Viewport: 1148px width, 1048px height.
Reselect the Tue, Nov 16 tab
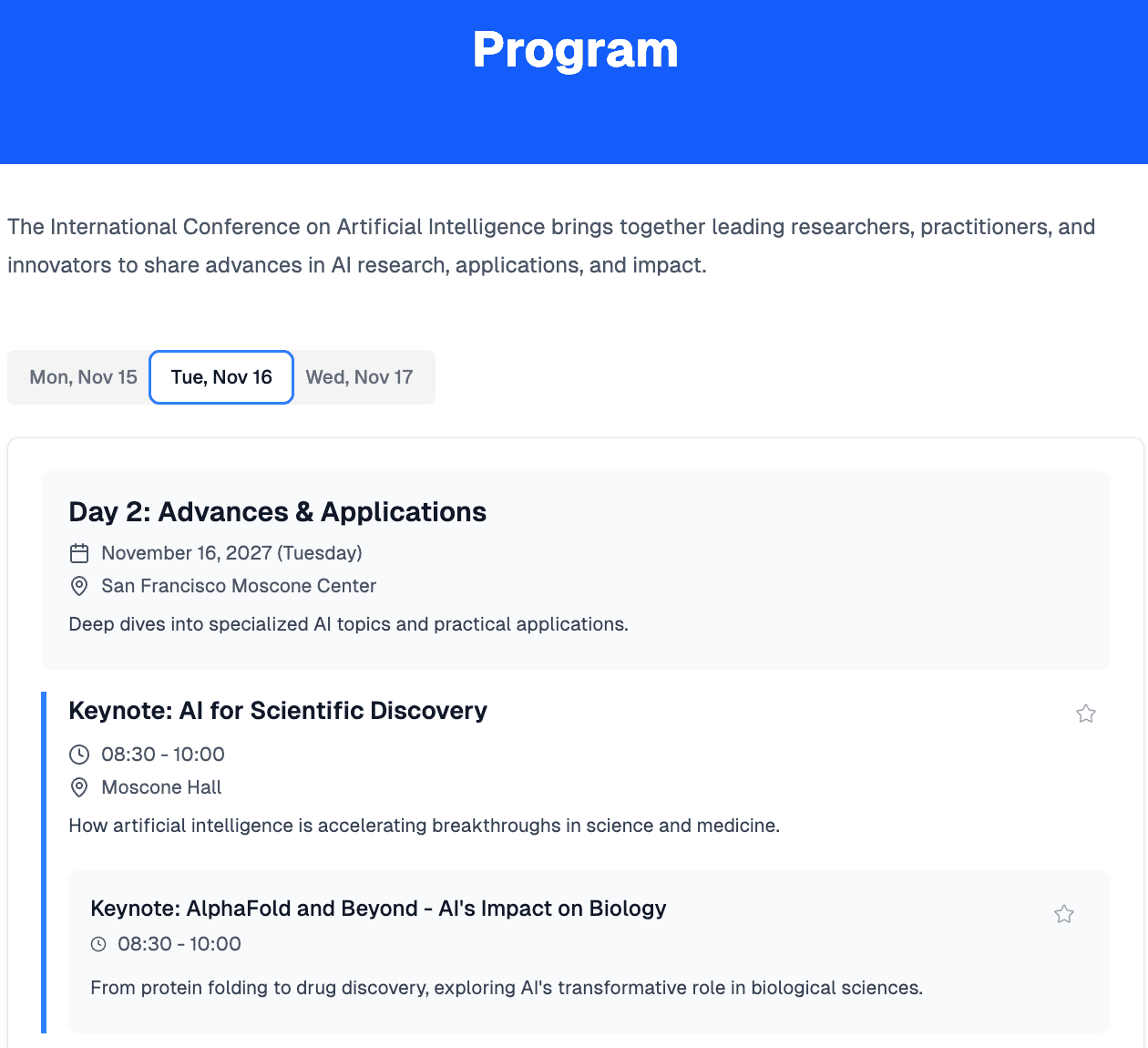pos(220,376)
